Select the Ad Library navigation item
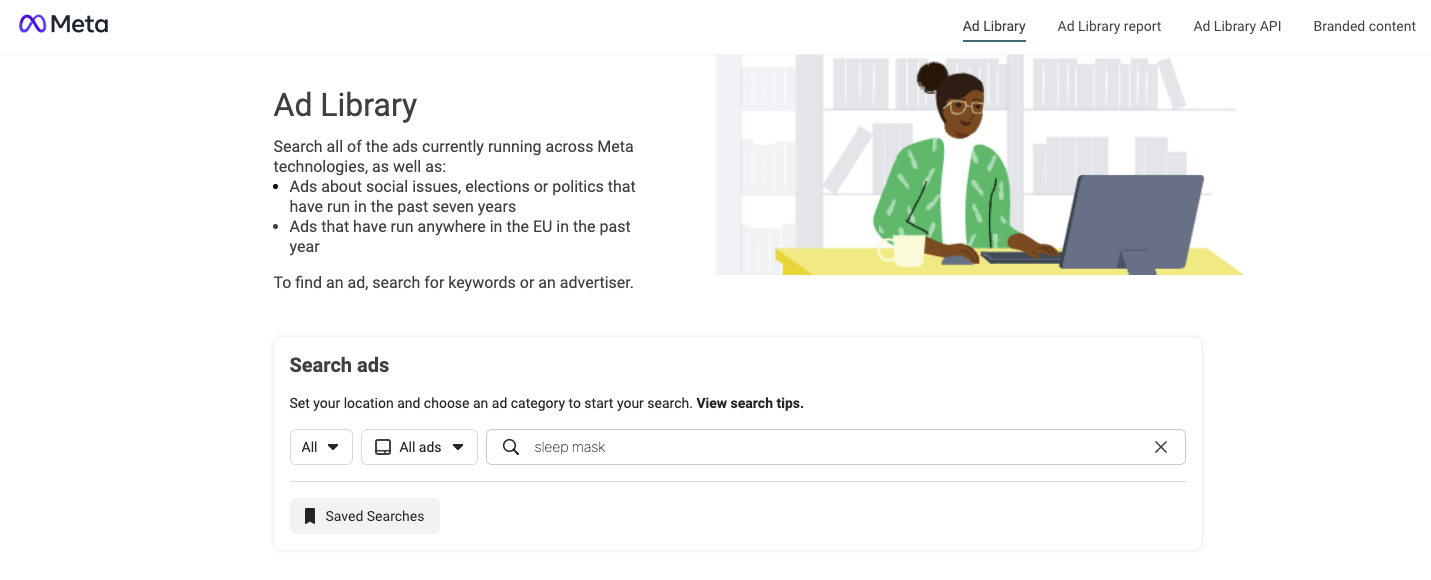The width and height of the screenshot is (1431, 580). [x=993, y=26]
